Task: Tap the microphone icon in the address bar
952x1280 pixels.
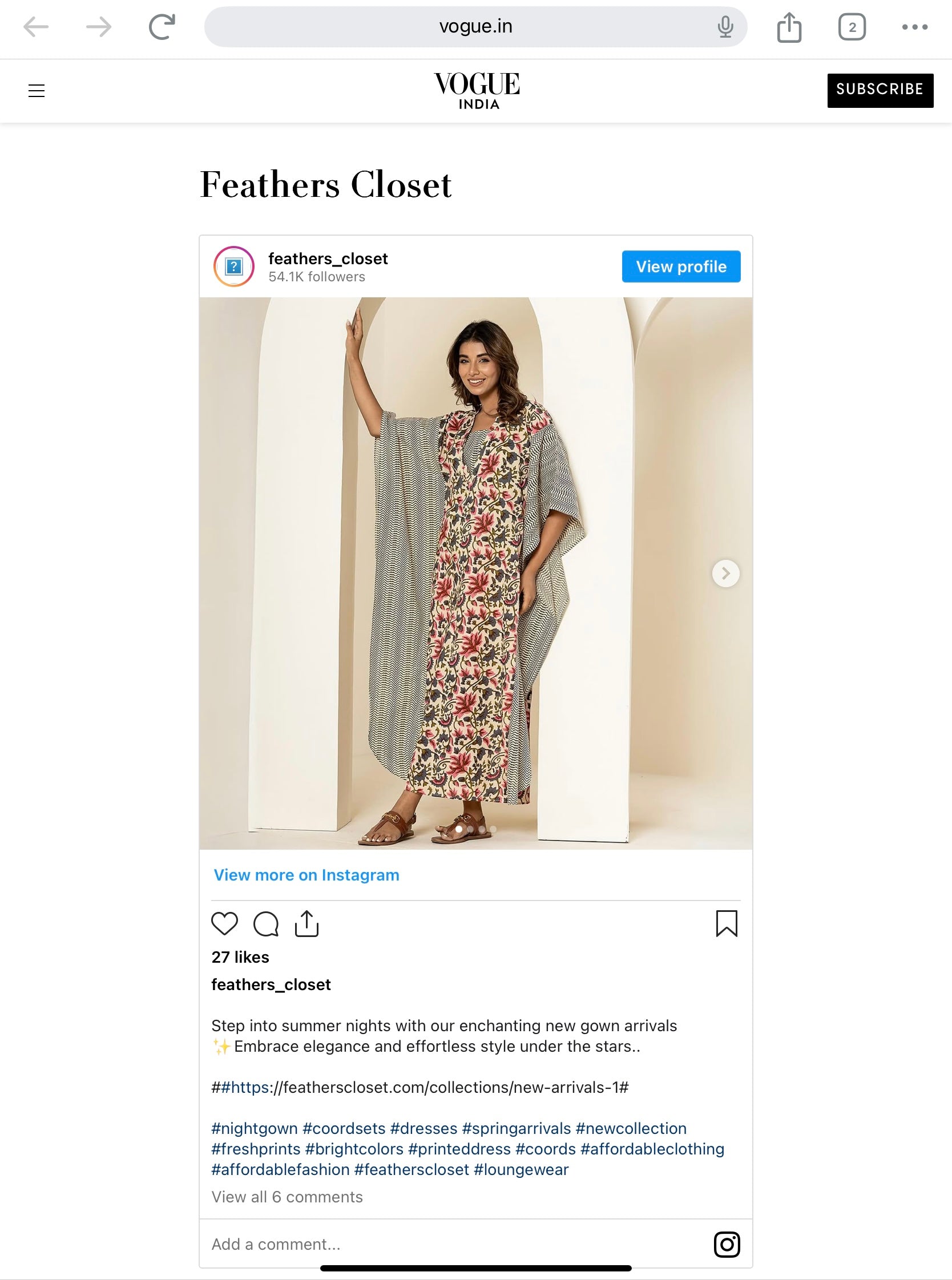Action: click(725, 27)
